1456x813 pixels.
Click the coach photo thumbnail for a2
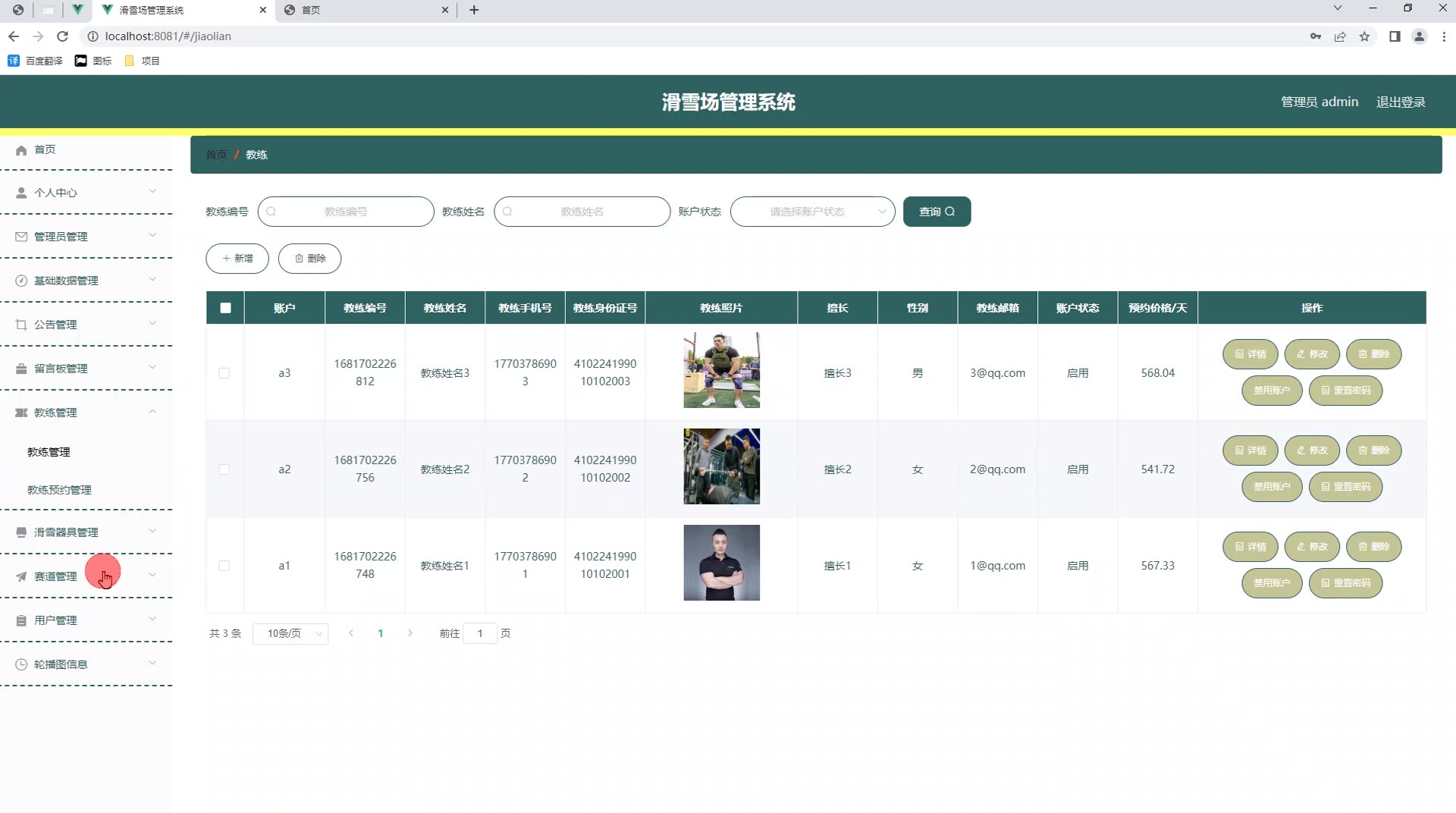point(721,466)
